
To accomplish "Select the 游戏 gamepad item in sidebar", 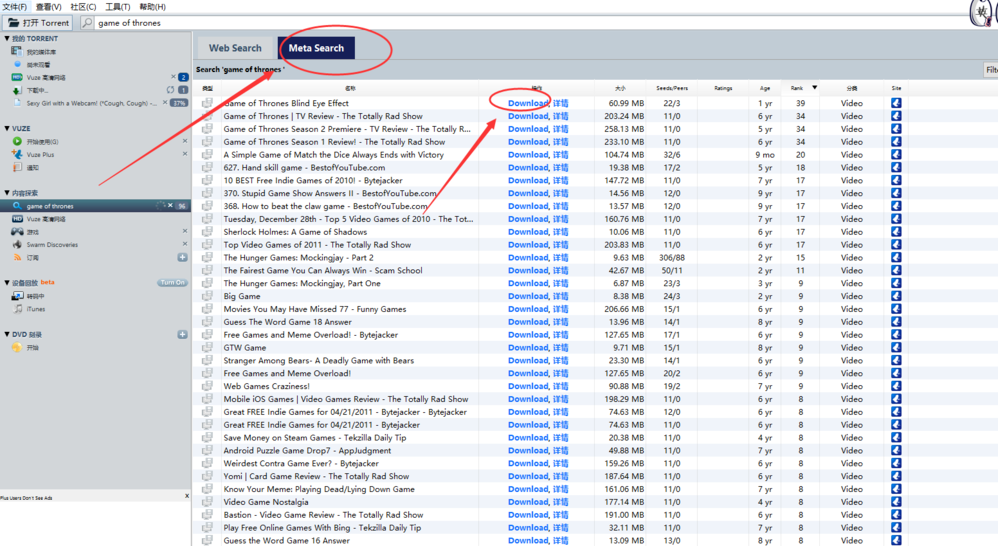I will (x=33, y=232).
